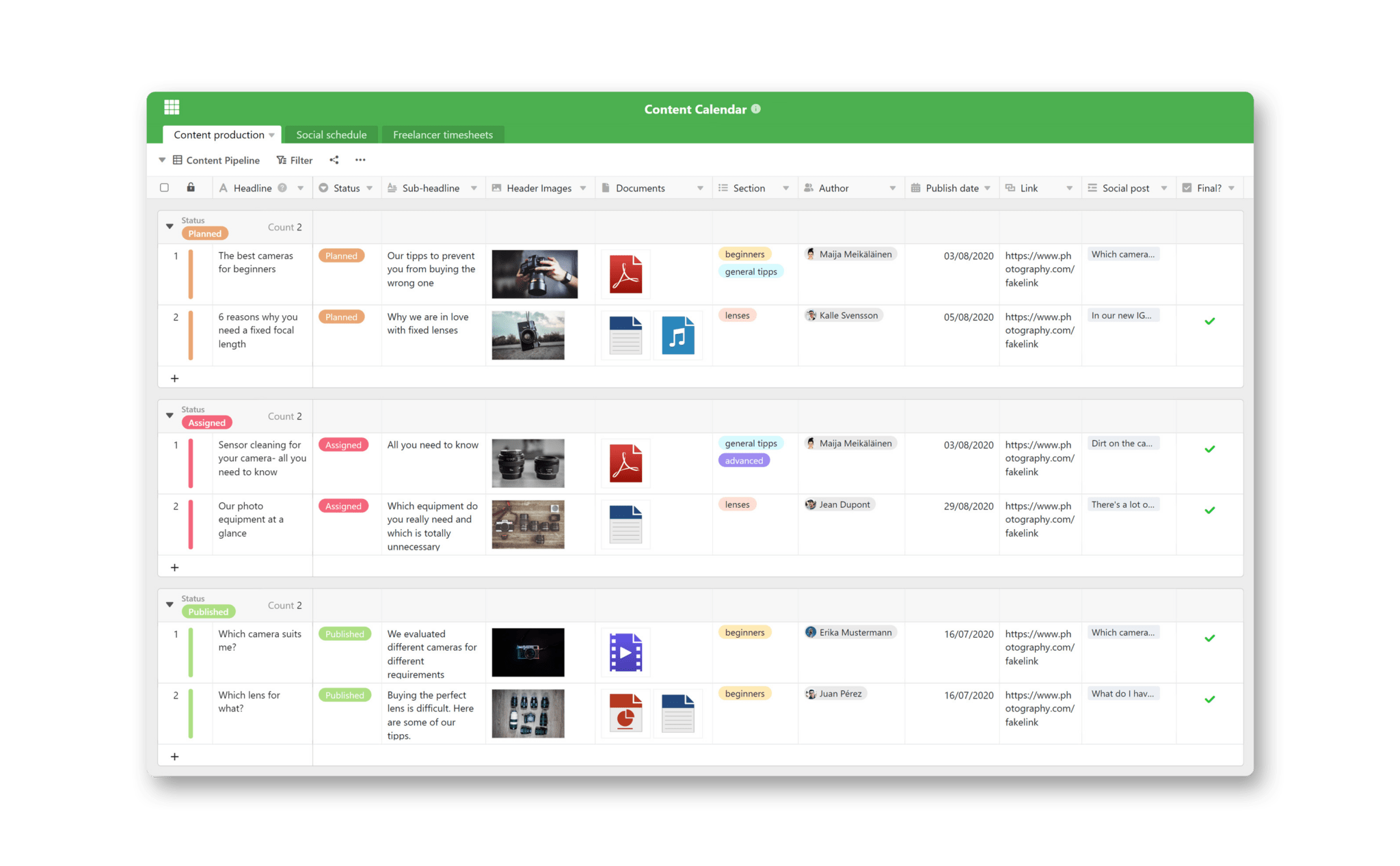Collapse the Planned status group

169,226
